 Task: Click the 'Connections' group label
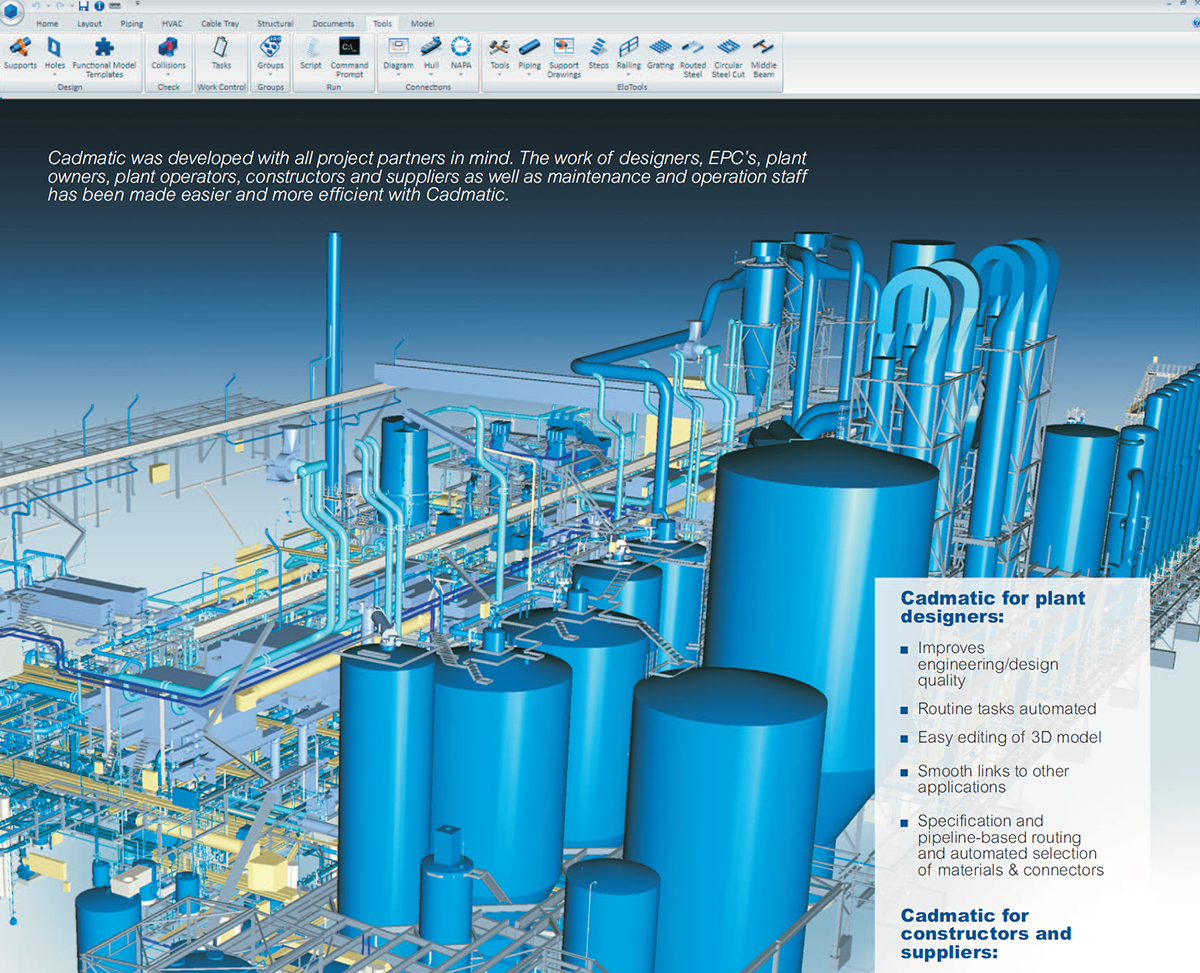click(x=428, y=87)
